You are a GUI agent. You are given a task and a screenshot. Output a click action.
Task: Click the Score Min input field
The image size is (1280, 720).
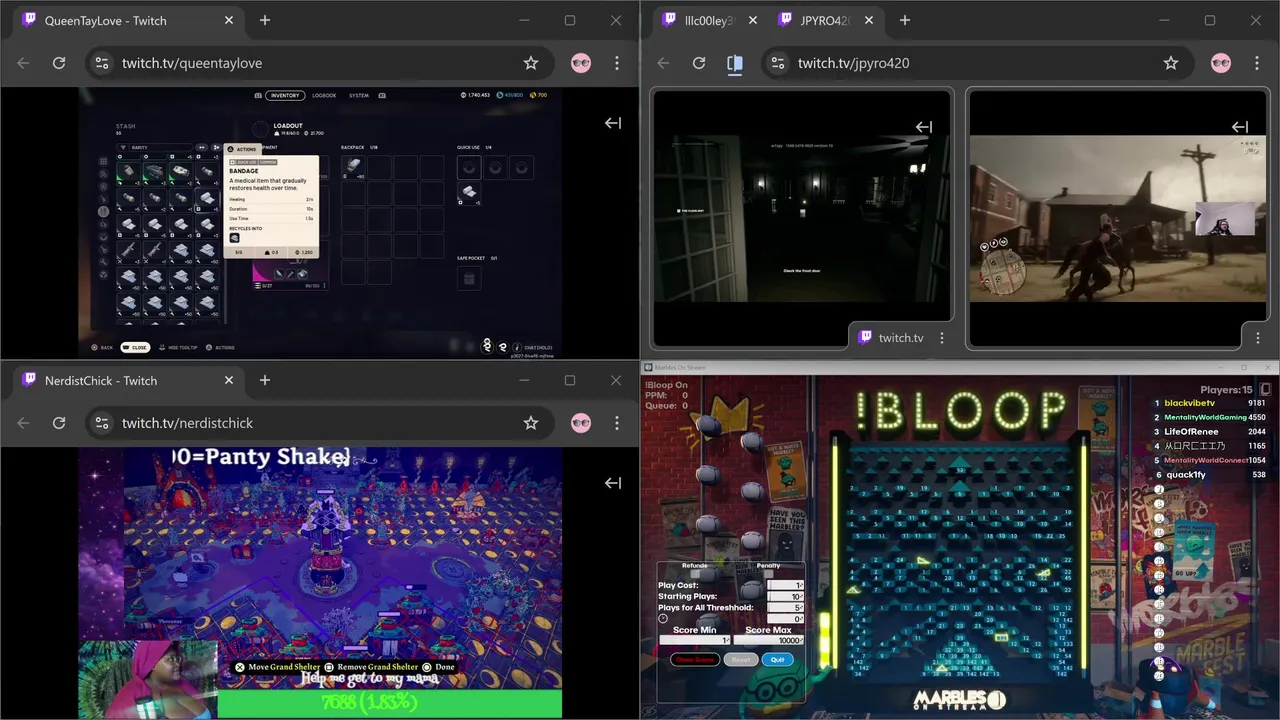pos(695,640)
